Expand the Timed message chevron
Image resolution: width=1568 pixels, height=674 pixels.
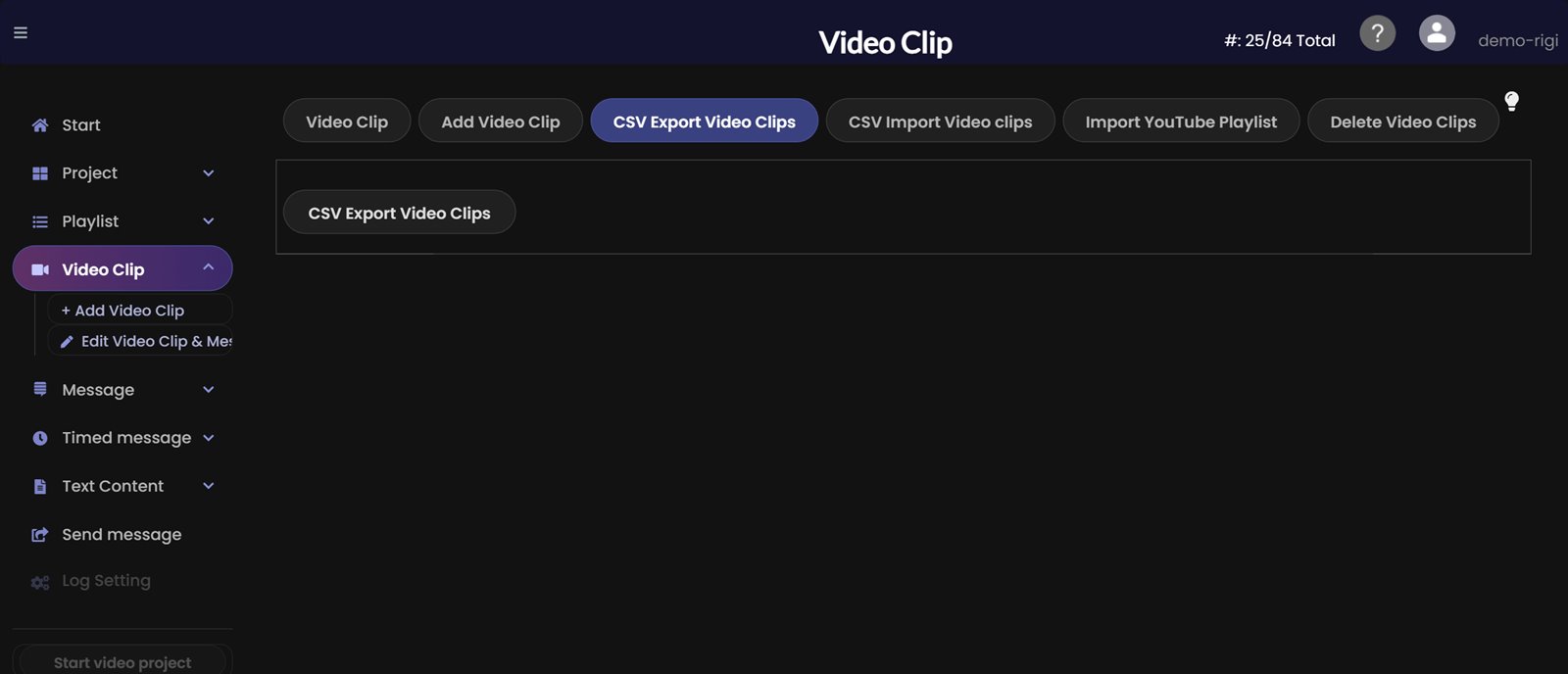pos(208,438)
